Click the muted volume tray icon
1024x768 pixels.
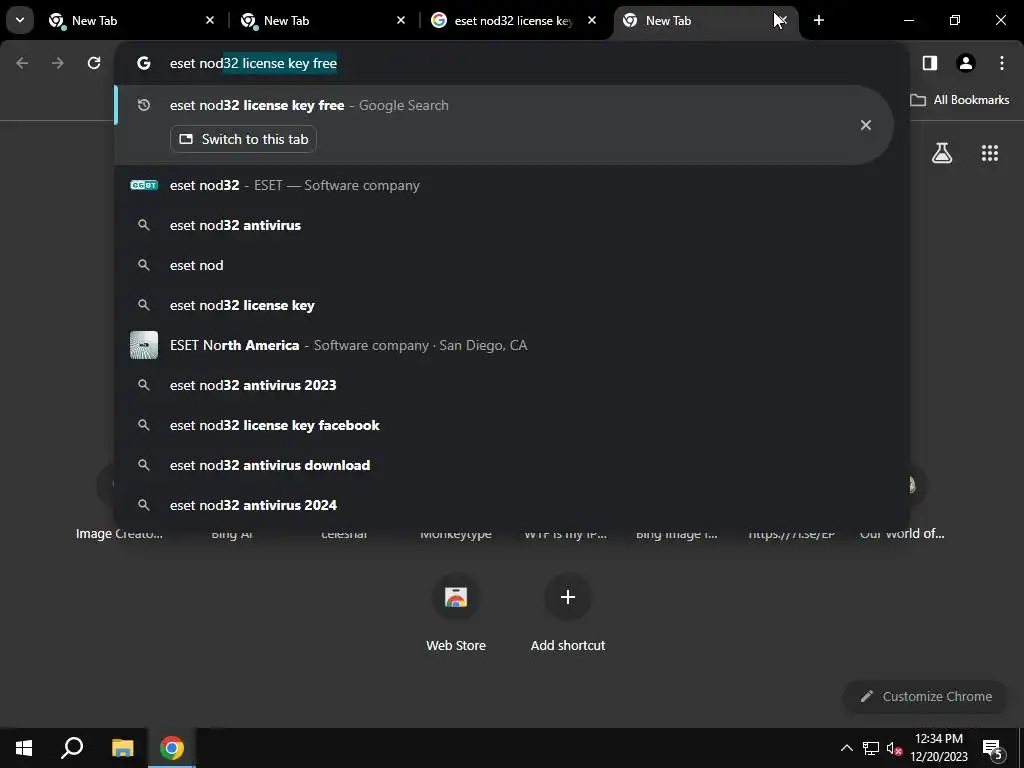[894, 748]
